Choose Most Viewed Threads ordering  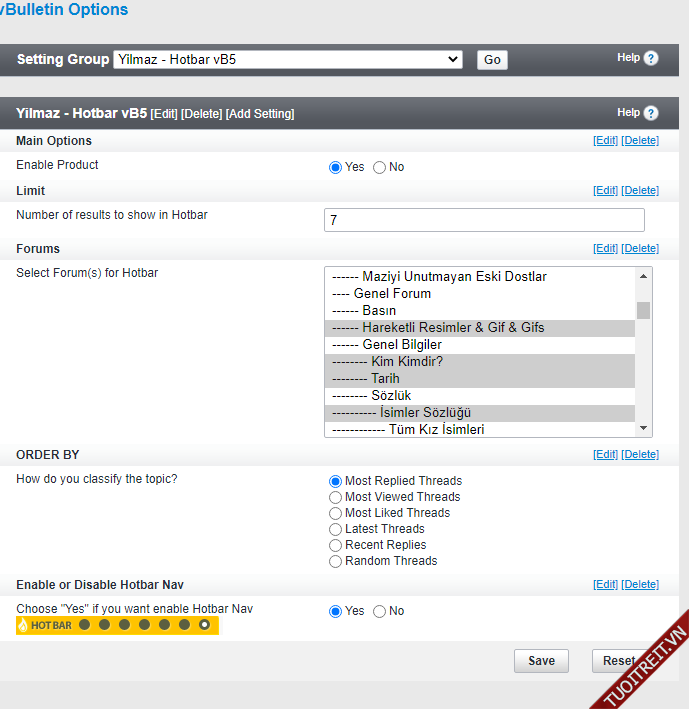[x=336, y=497]
